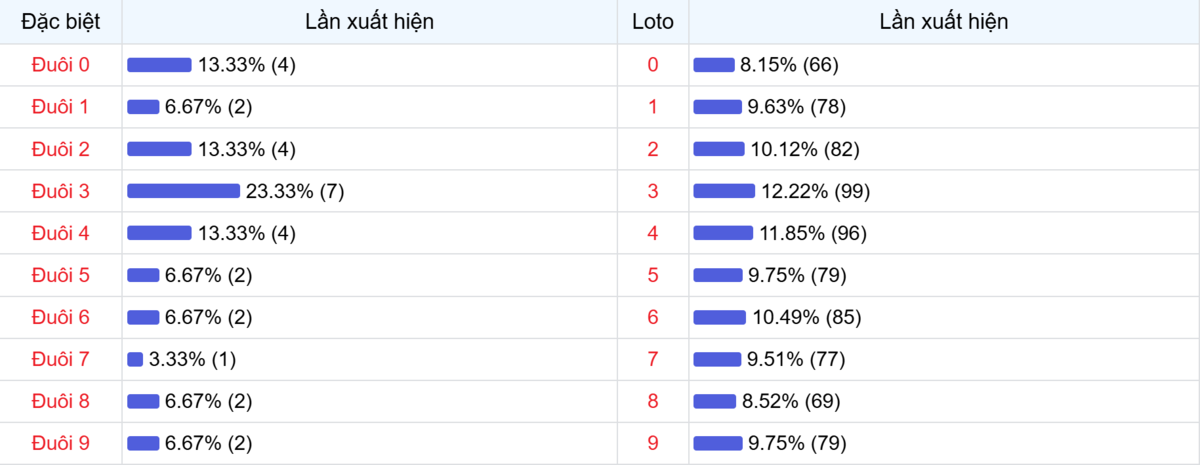1200x465 pixels.
Task: Click the 3.33% bar for Đuôi 7
Action: click(135, 359)
